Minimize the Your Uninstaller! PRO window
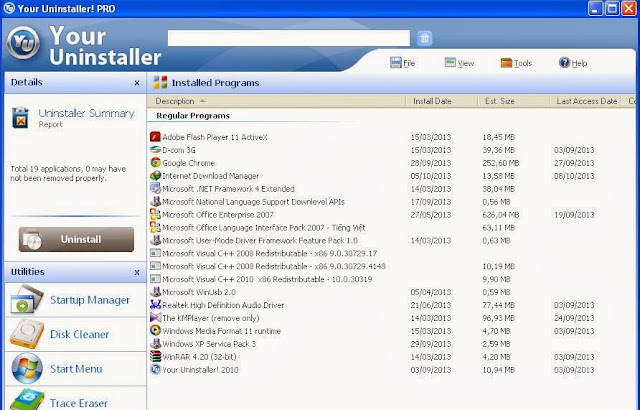 [x=596, y=8]
